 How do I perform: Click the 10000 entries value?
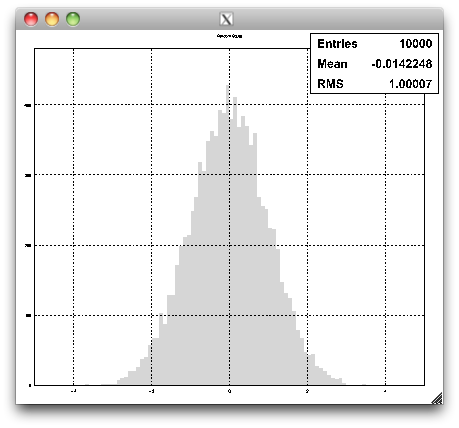tap(416, 44)
